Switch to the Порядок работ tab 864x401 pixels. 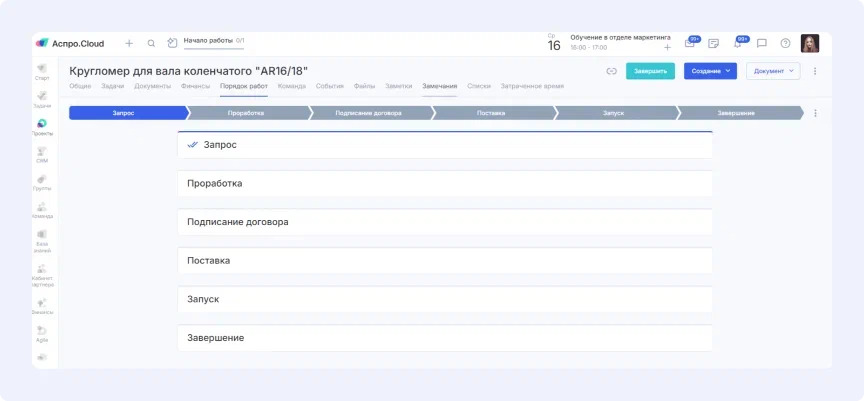click(244, 86)
